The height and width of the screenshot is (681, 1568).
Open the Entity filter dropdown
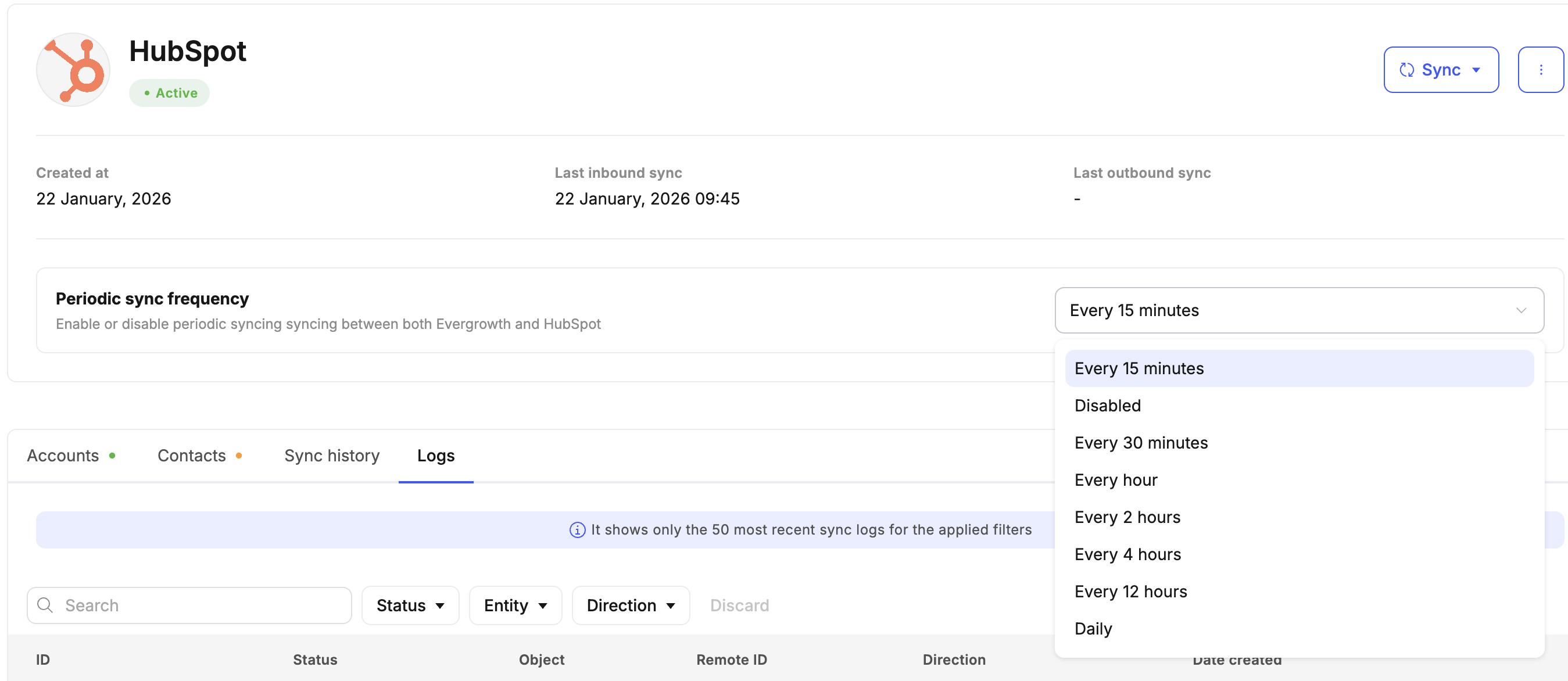point(515,605)
